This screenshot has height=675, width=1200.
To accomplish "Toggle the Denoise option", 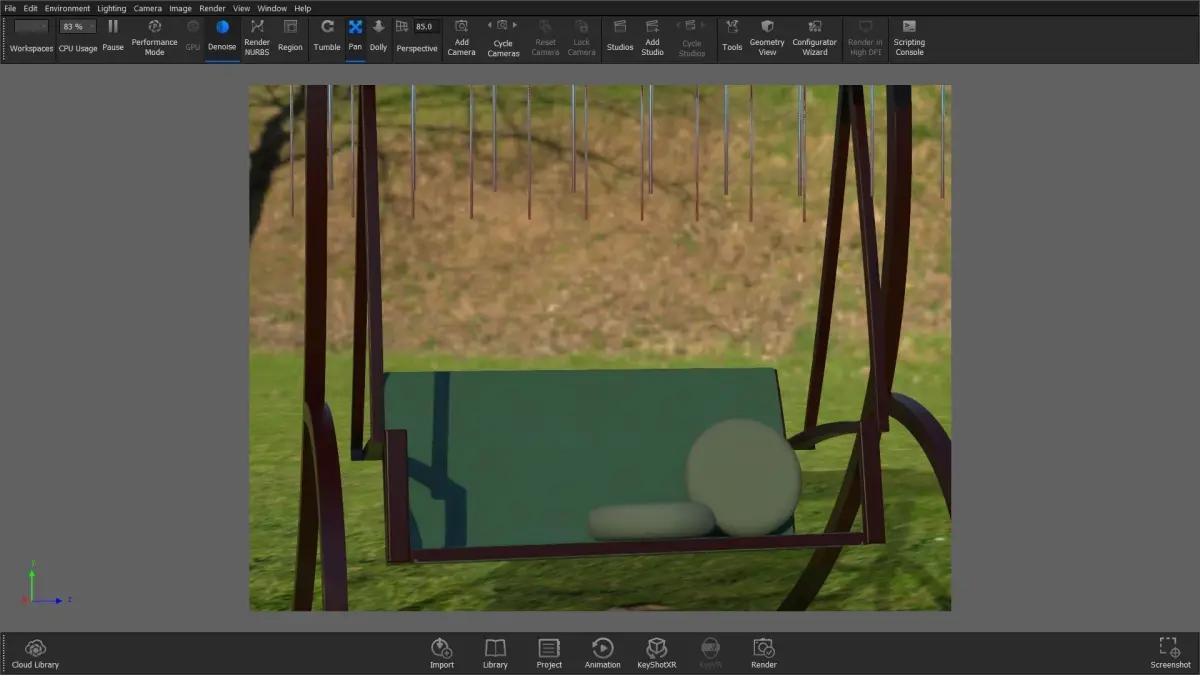I will [x=222, y=36].
